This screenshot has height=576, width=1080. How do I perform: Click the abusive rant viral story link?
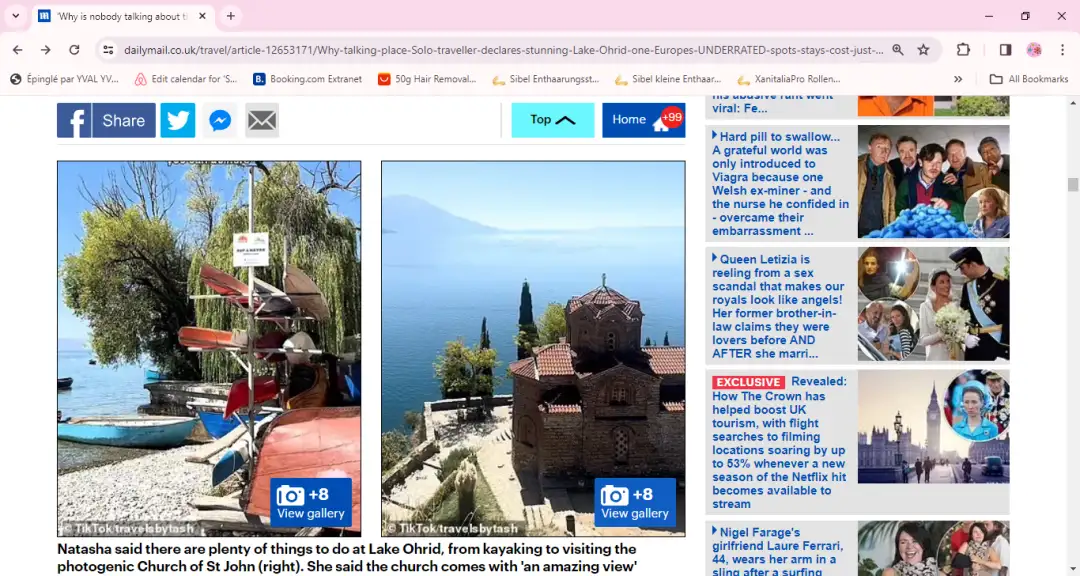click(773, 103)
